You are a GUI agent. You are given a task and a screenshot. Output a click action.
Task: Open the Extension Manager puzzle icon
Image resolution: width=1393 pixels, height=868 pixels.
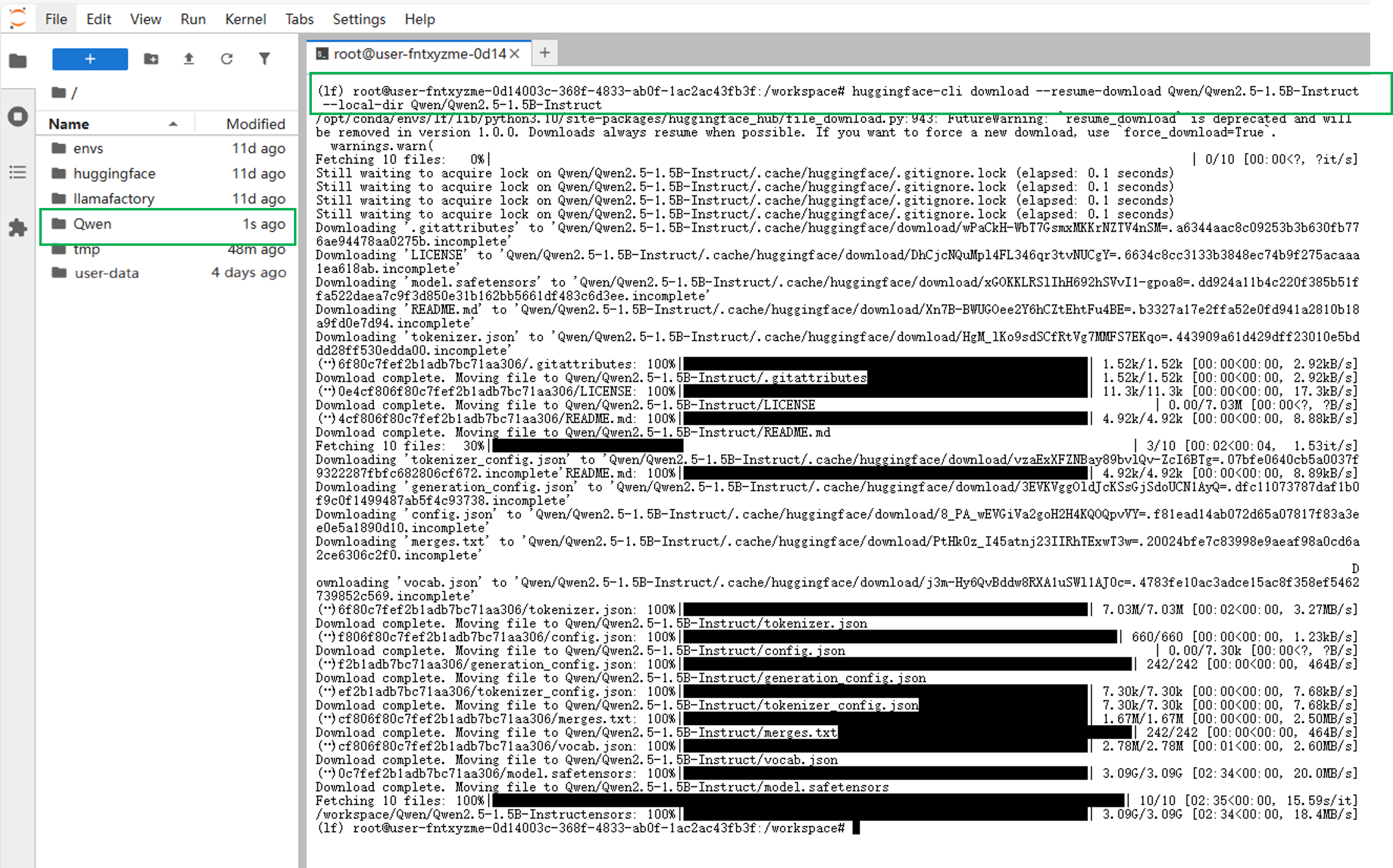[18, 228]
